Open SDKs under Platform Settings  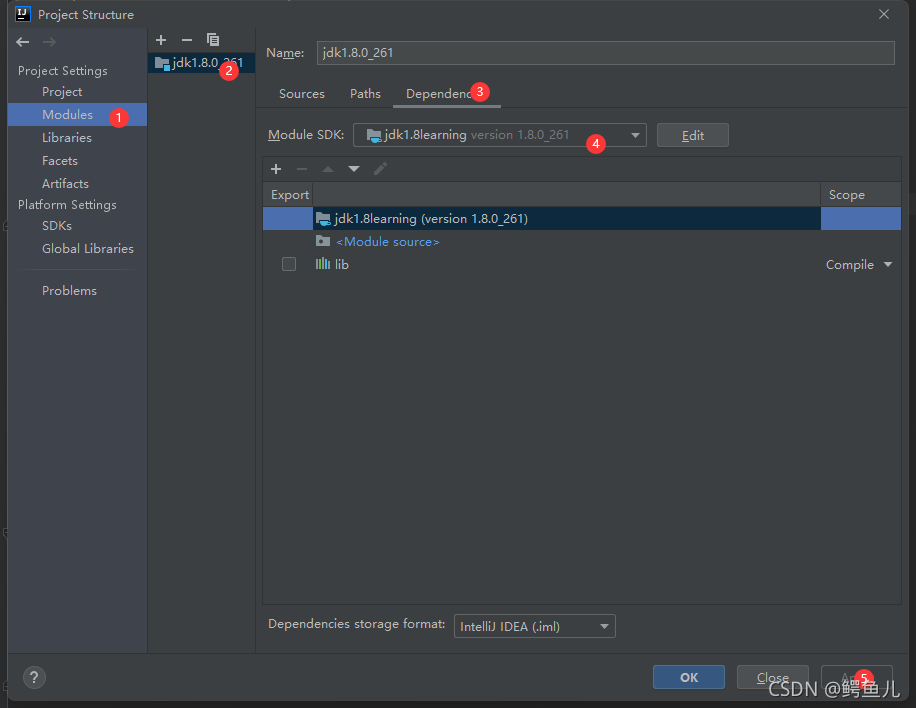tap(57, 225)
